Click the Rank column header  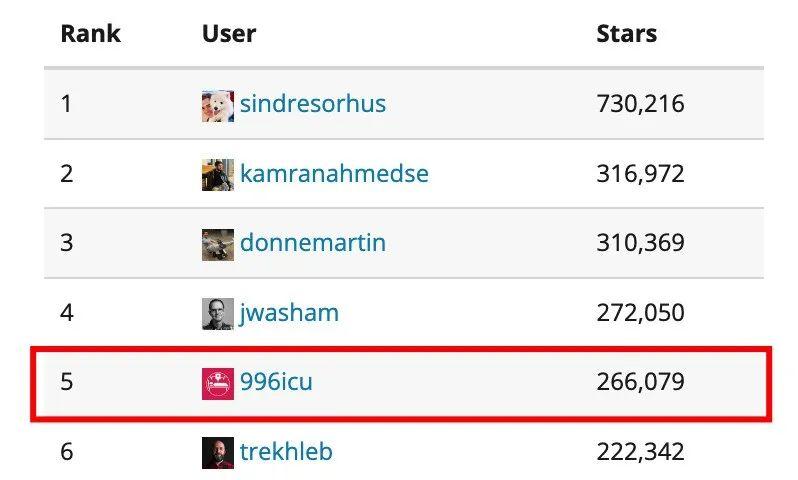pyautogui.click(x=90, y=34)
